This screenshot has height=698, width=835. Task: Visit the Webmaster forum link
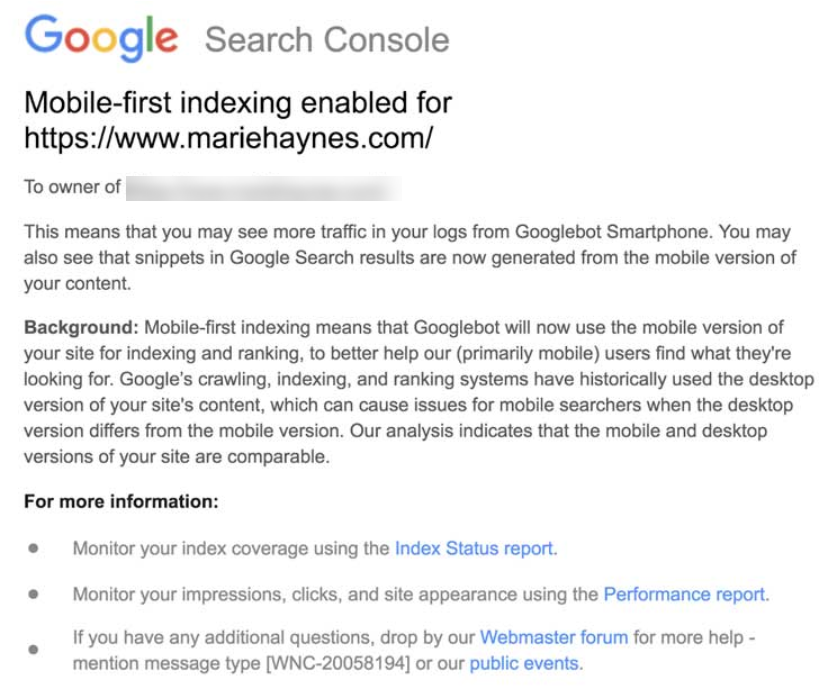coord(554,637)
